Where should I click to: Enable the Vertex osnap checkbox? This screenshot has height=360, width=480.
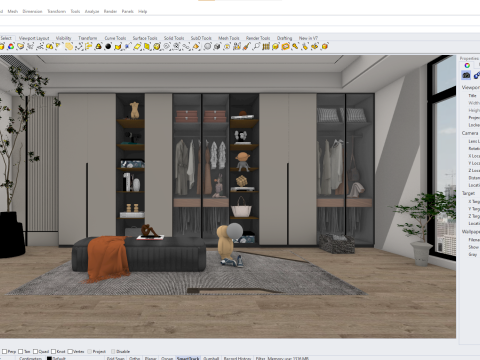point(70,351)
